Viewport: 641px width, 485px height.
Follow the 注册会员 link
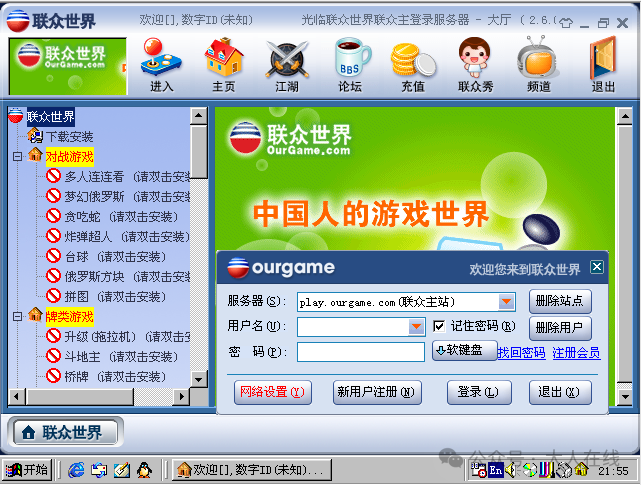pos(576,353)
